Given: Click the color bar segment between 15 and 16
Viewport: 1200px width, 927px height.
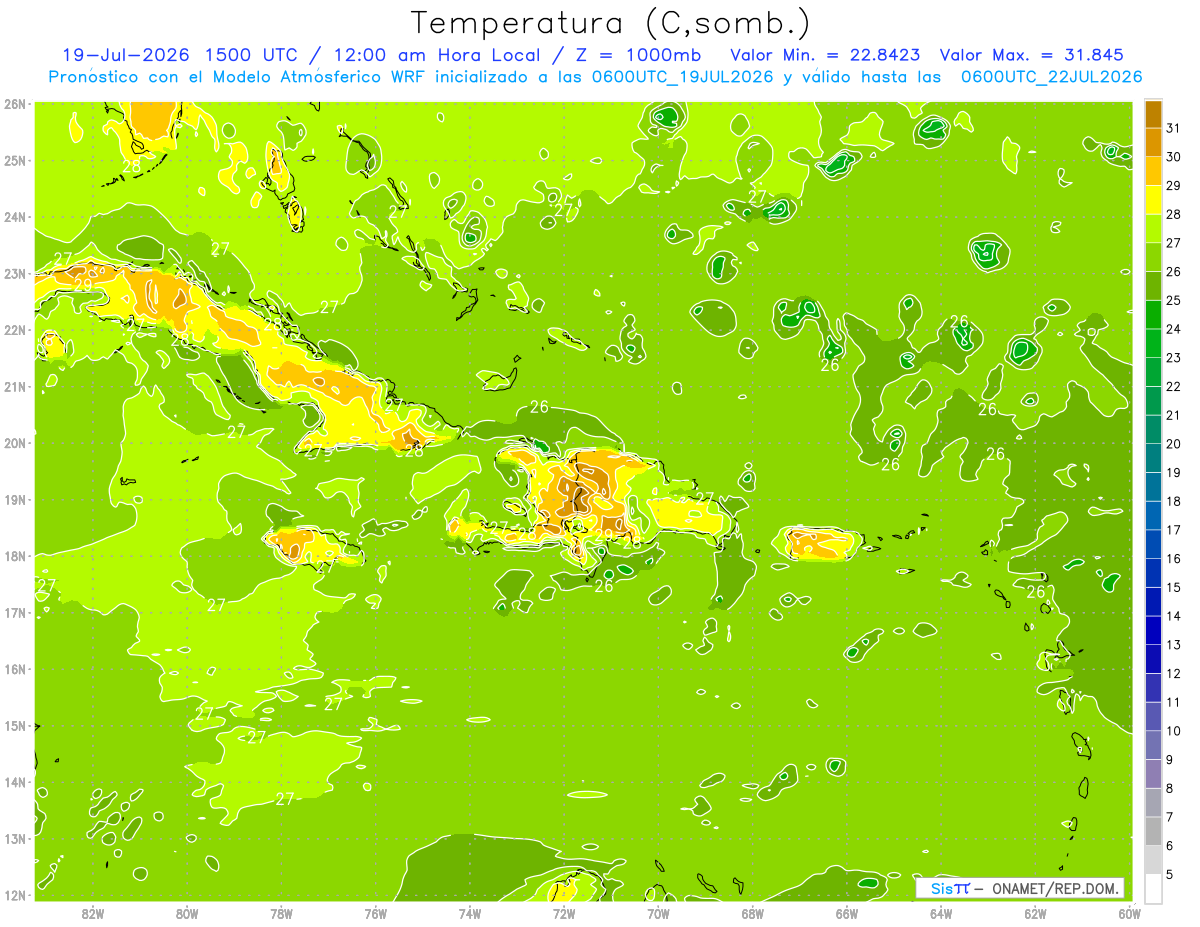Looking at the screenshot, I should [1153, 572].
